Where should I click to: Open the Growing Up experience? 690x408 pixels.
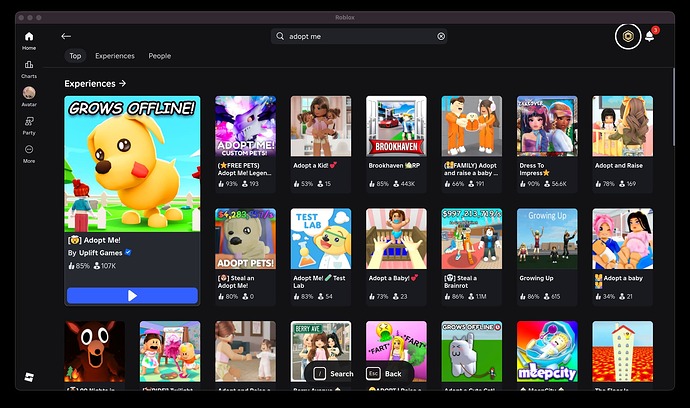tap(547, 257)
